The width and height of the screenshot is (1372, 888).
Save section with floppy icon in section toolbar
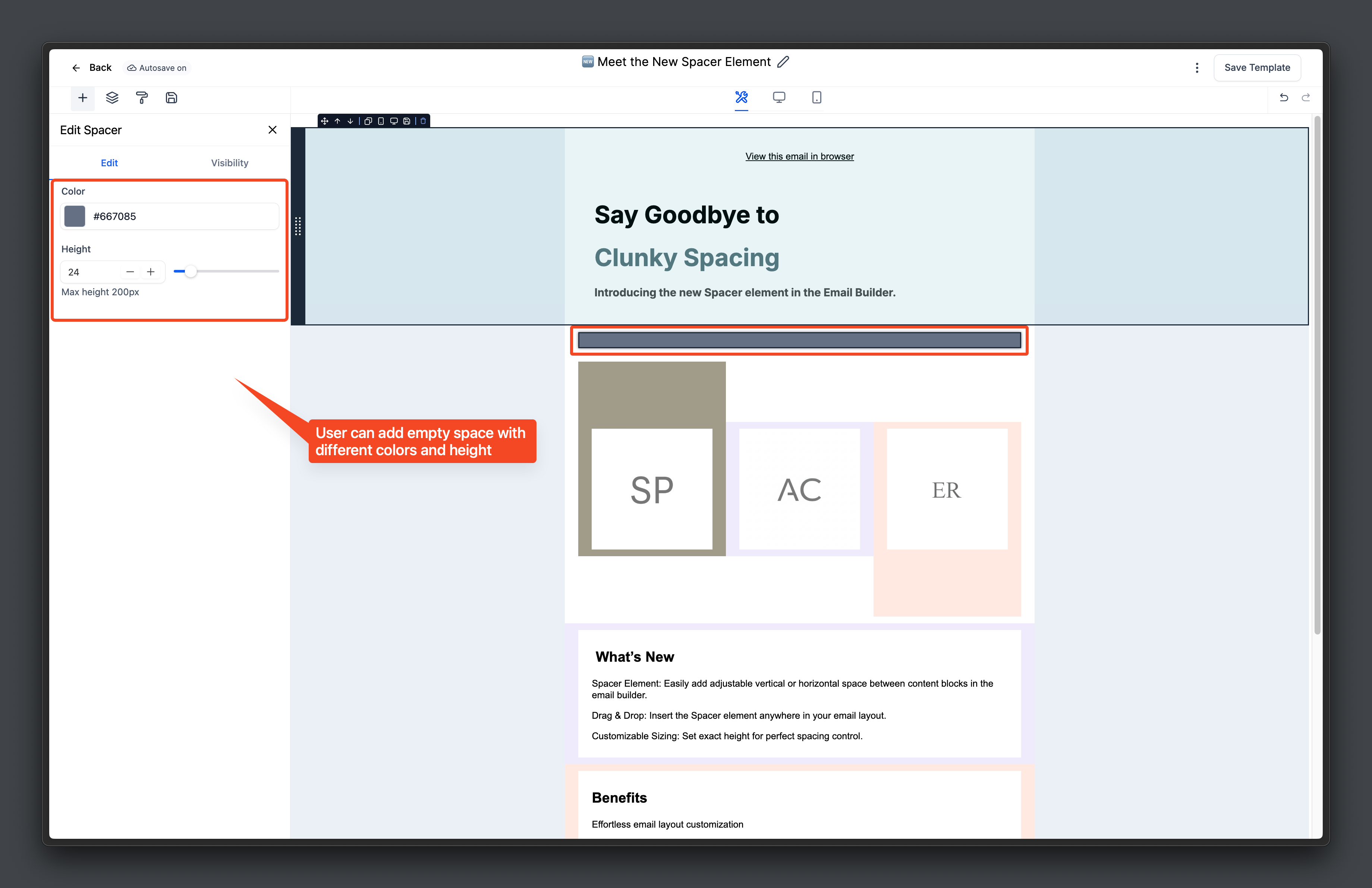[x=406, y=121]
